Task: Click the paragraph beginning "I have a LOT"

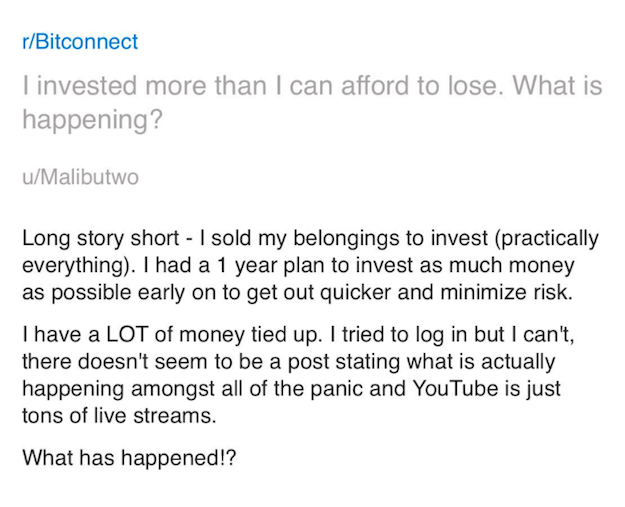Action: pyautogui.click(x=299, y=375)
